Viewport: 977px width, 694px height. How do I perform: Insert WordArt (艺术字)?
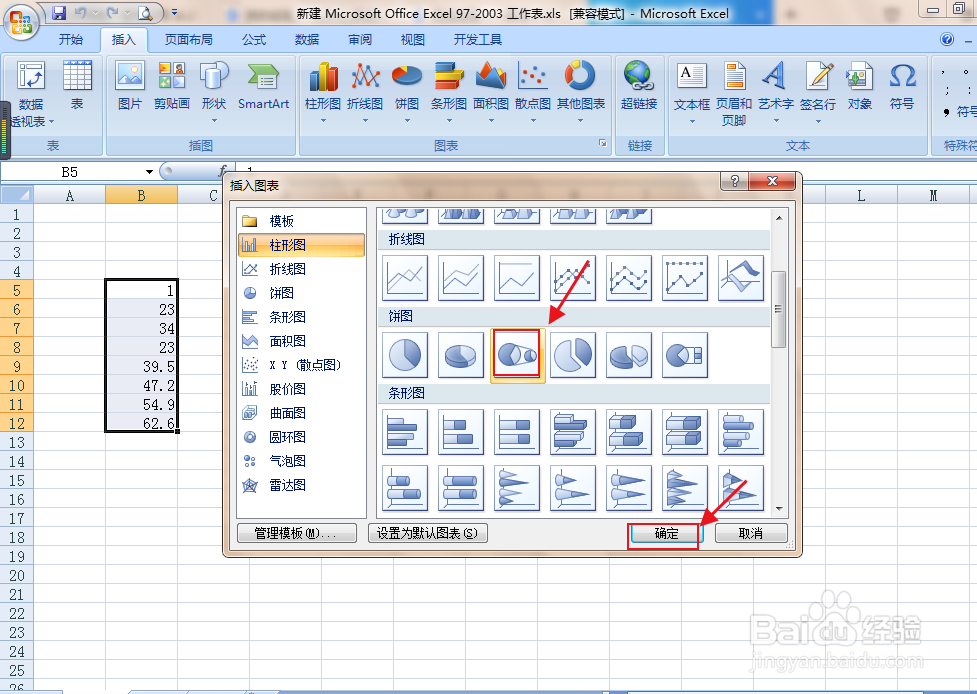(776, 92)
